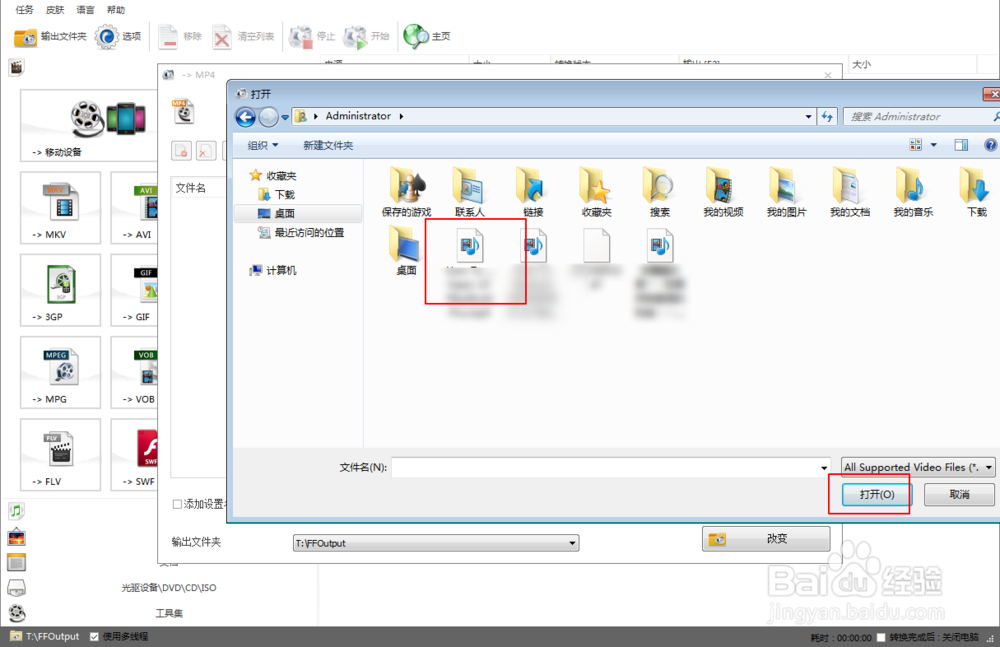Click the change view icon

[x=915, y=145]
